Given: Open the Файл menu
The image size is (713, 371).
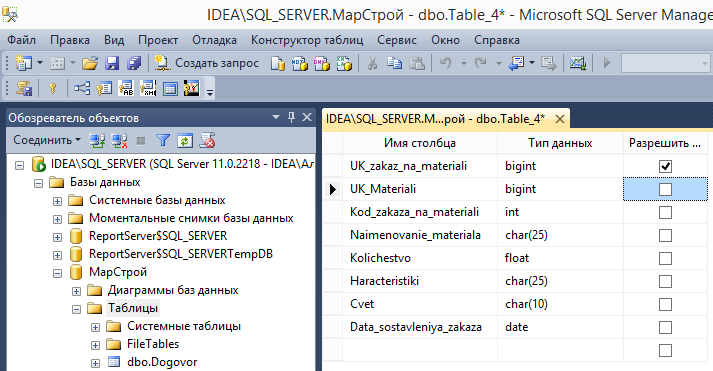Looking at the screenshot, I should 21,40.
